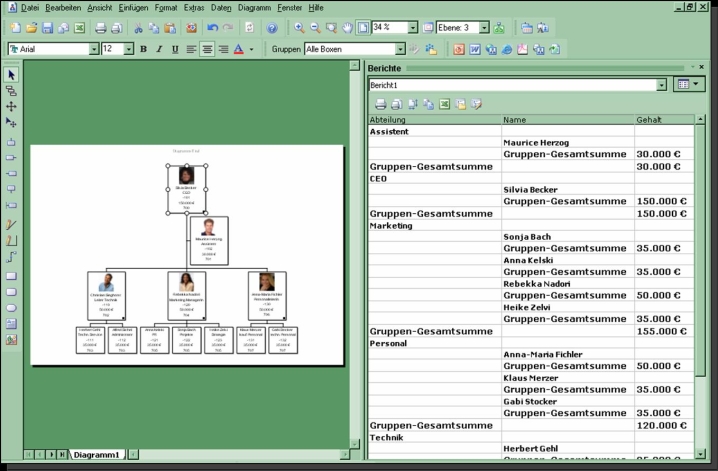Export to Word icon
The height and width of the screenshot is (471, 718).
[x=475, y=49]
